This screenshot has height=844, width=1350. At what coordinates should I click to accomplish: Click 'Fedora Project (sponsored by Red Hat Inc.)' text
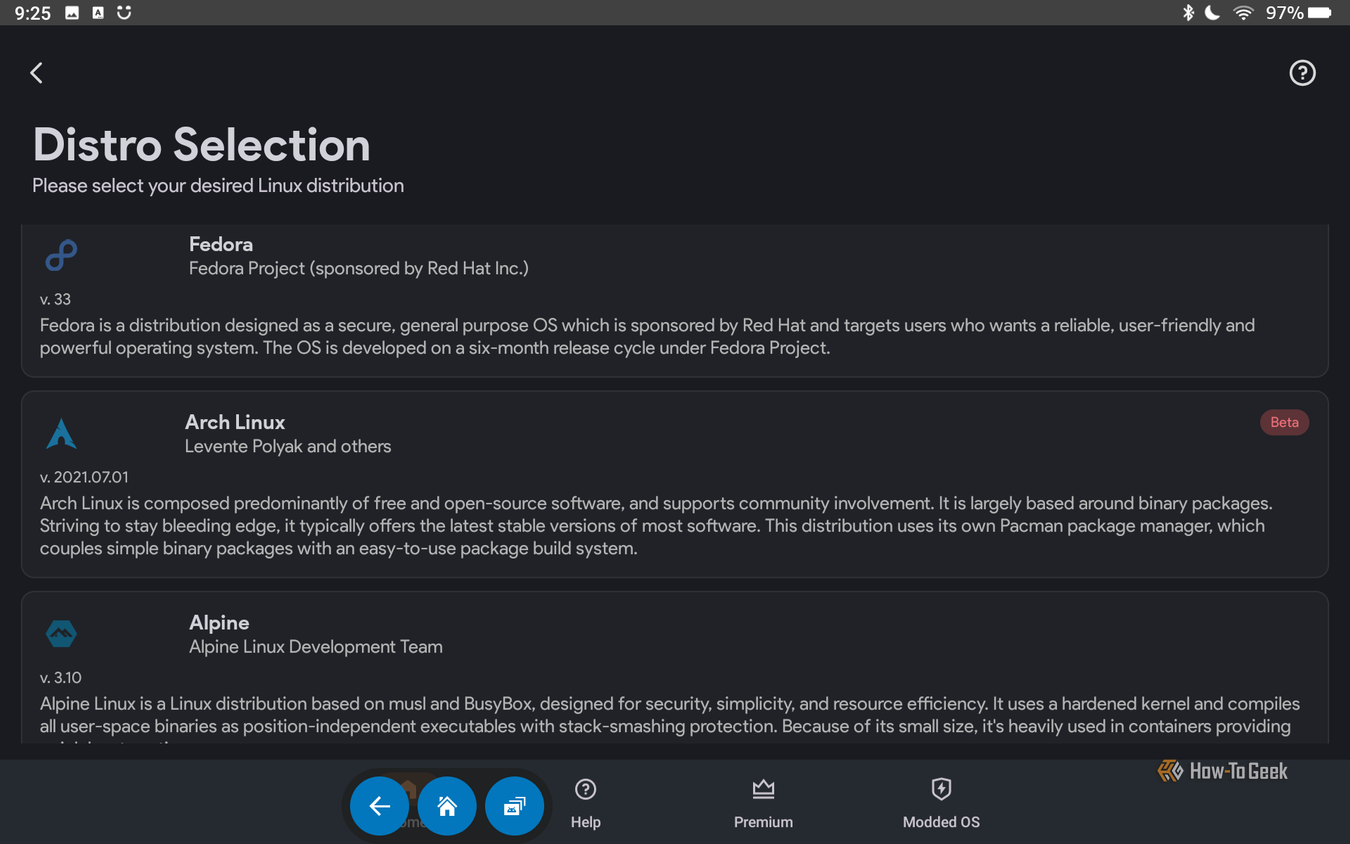point(359,268)
